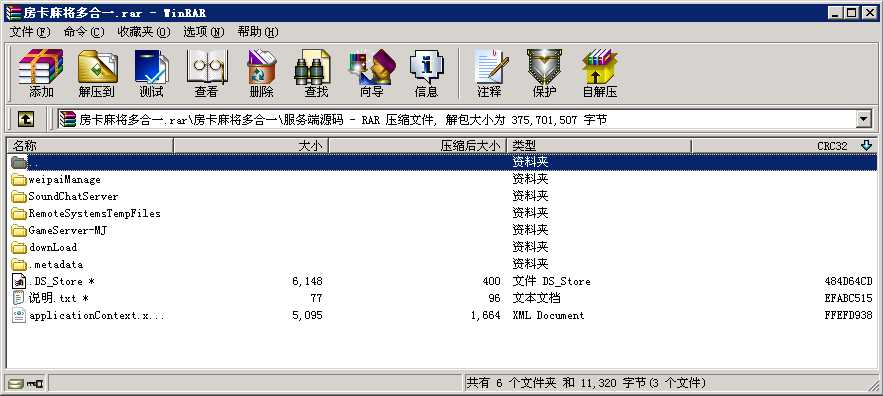Viewport: 883px width, 396px height.
Task: Click the 保护 (Protect) shield icon
Action: tap(544, 73)
